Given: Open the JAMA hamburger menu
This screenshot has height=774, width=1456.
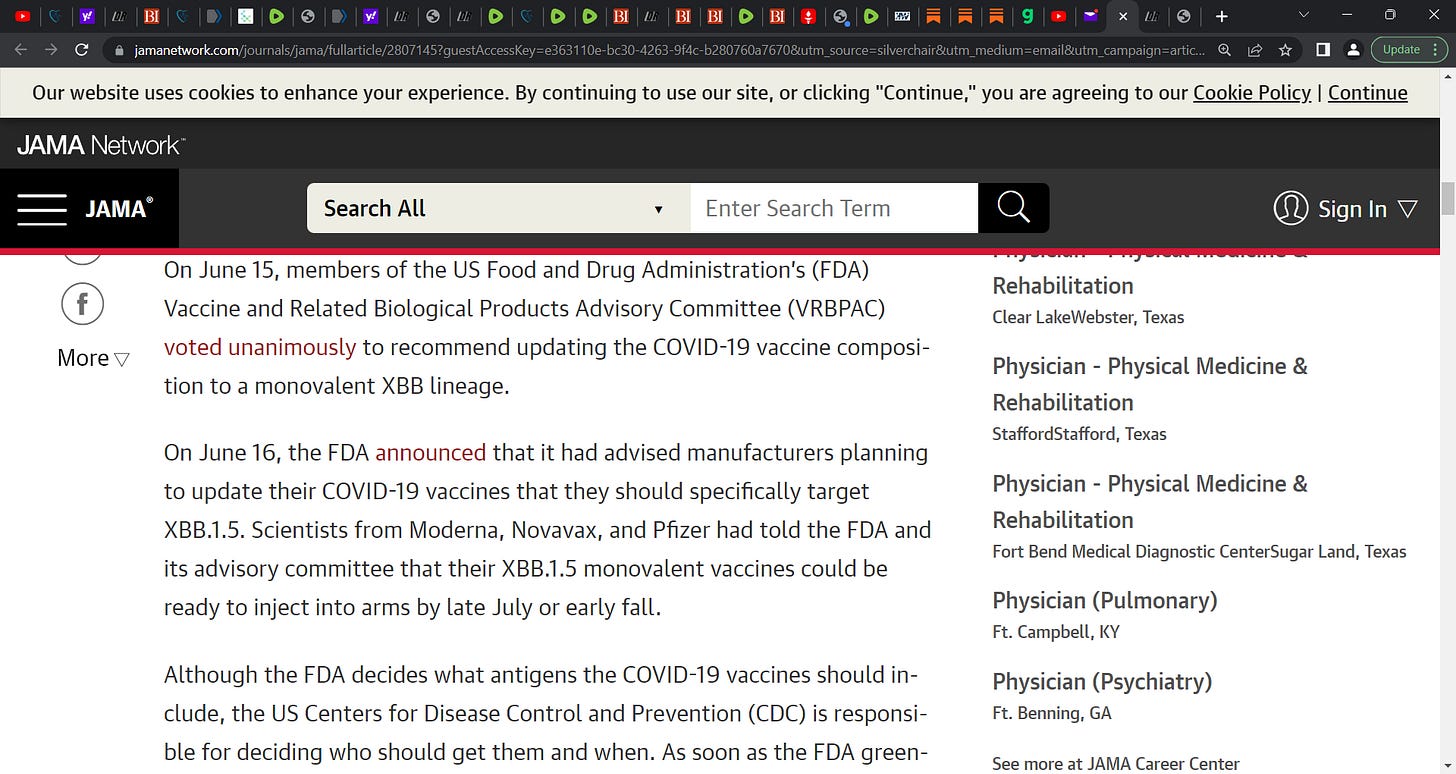Looking at the screenshot, I should 41,208.
